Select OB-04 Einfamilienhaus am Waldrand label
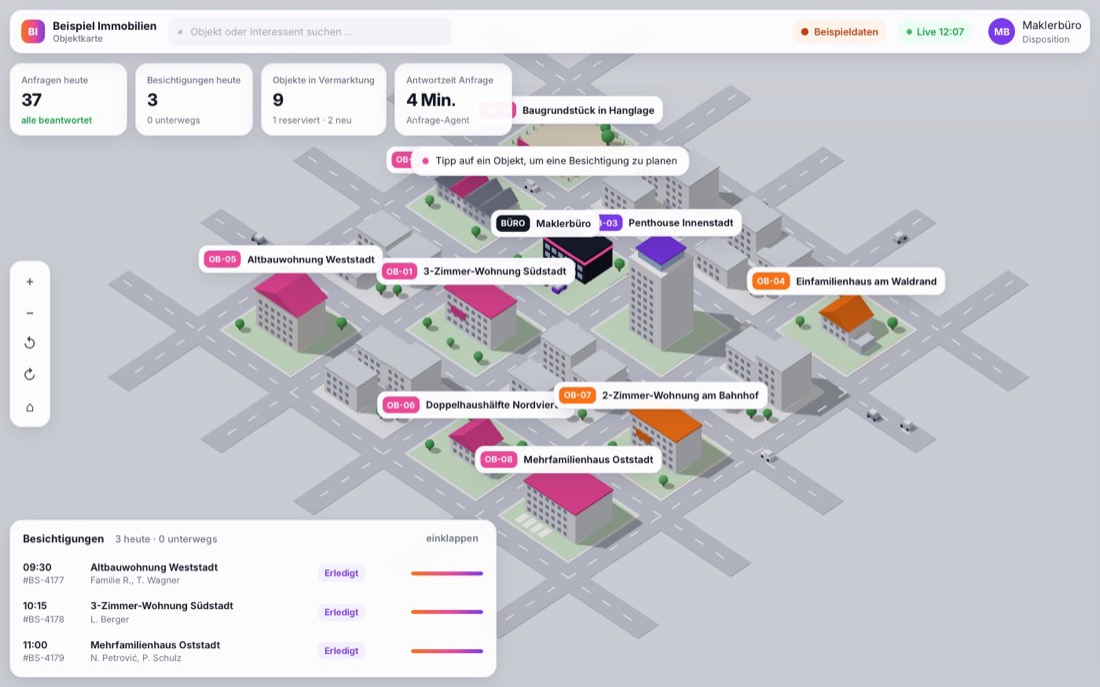The width and height of the screenshot is (1100, 687). click(845, 281)
